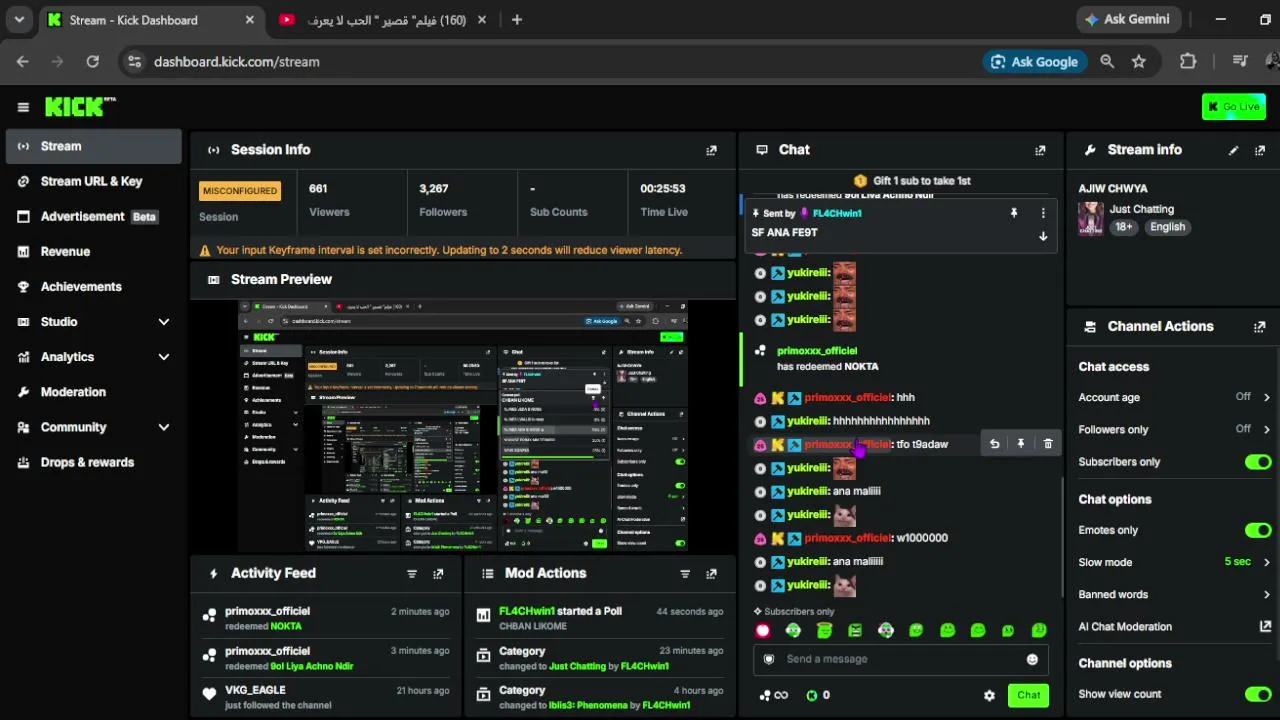Open AI Chat Moderation external link
The width and height of the screenshot is (1280, 720).
1265,626
